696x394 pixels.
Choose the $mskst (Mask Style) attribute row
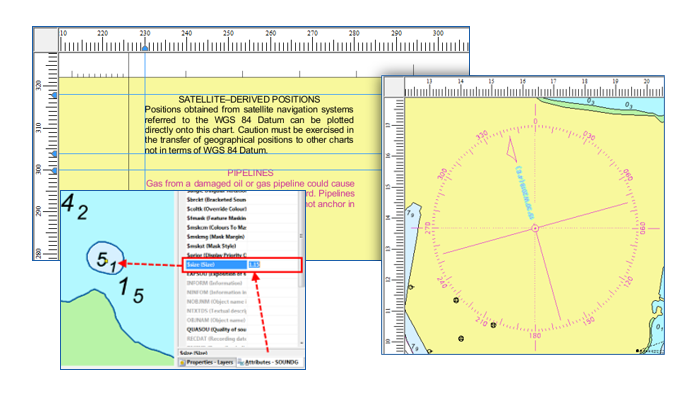[x=217, y=246]
